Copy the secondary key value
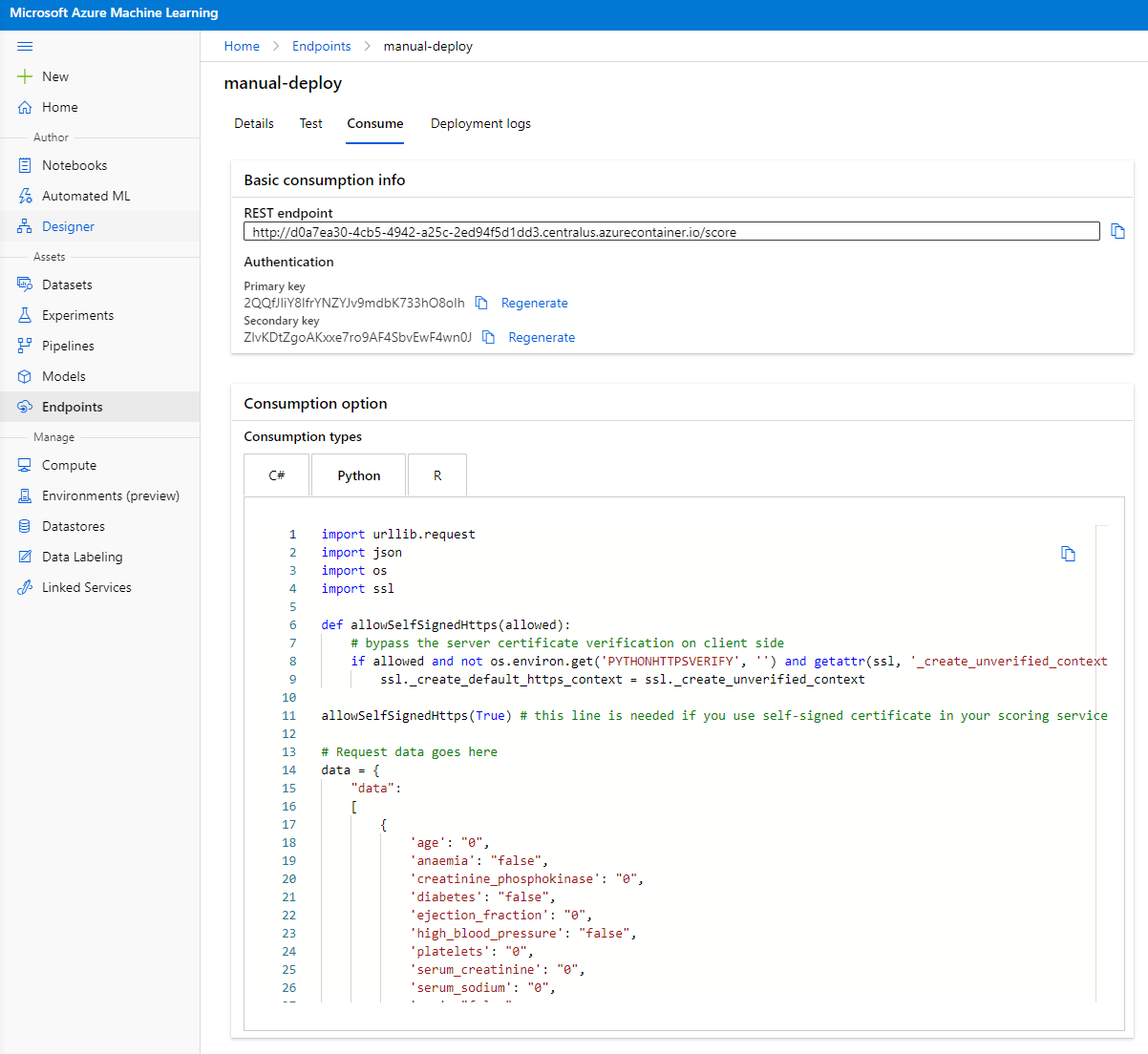The height and width of the screenshot is (1054, 1148). pos(488,337)
